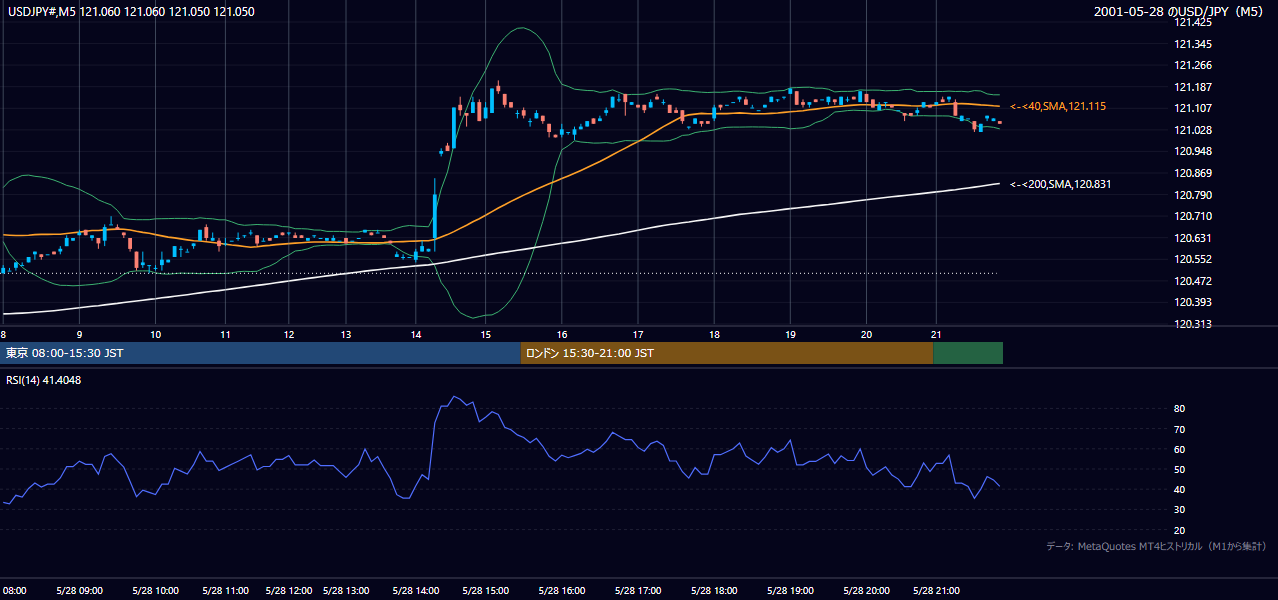This screenshot has height=600, width=1278.
Task: Click hour marker 12 under price chart
Action: [288, 334]
